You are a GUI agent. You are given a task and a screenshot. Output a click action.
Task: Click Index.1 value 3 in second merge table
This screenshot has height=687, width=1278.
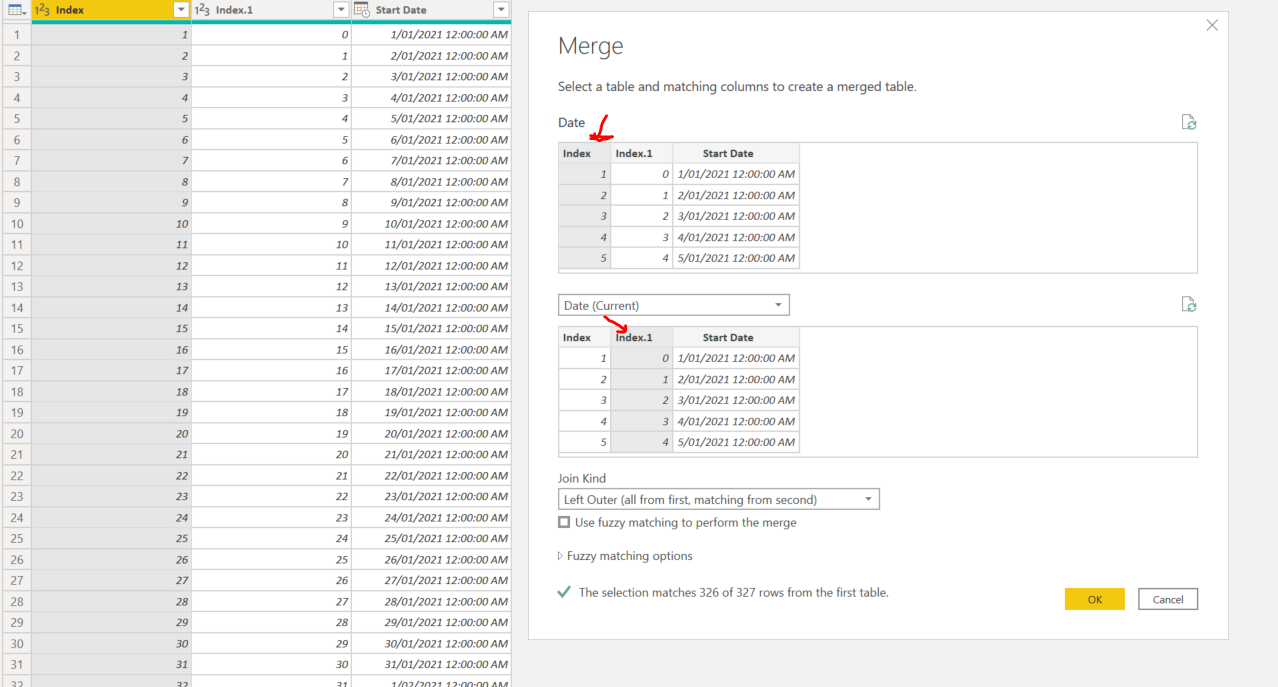pos(642,421)
